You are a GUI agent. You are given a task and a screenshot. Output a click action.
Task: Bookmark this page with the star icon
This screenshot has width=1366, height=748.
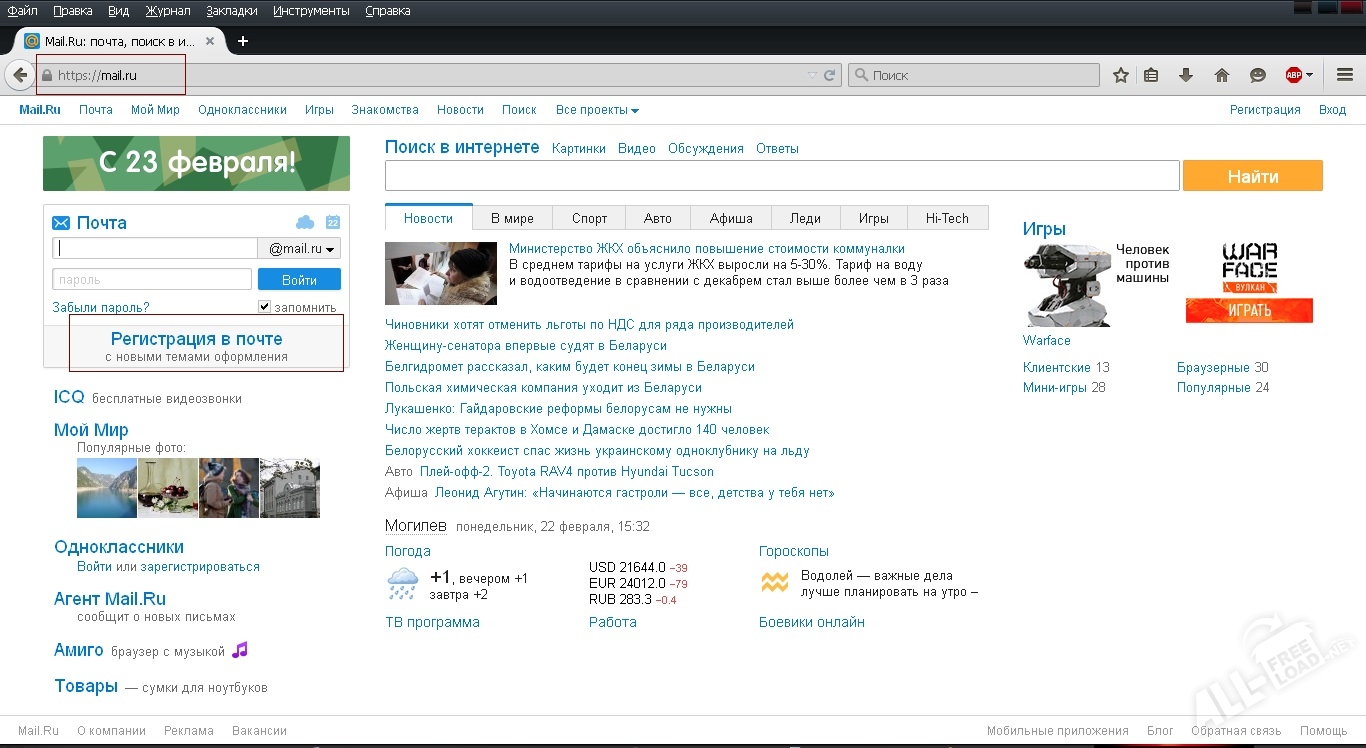tap(1121, 75)
